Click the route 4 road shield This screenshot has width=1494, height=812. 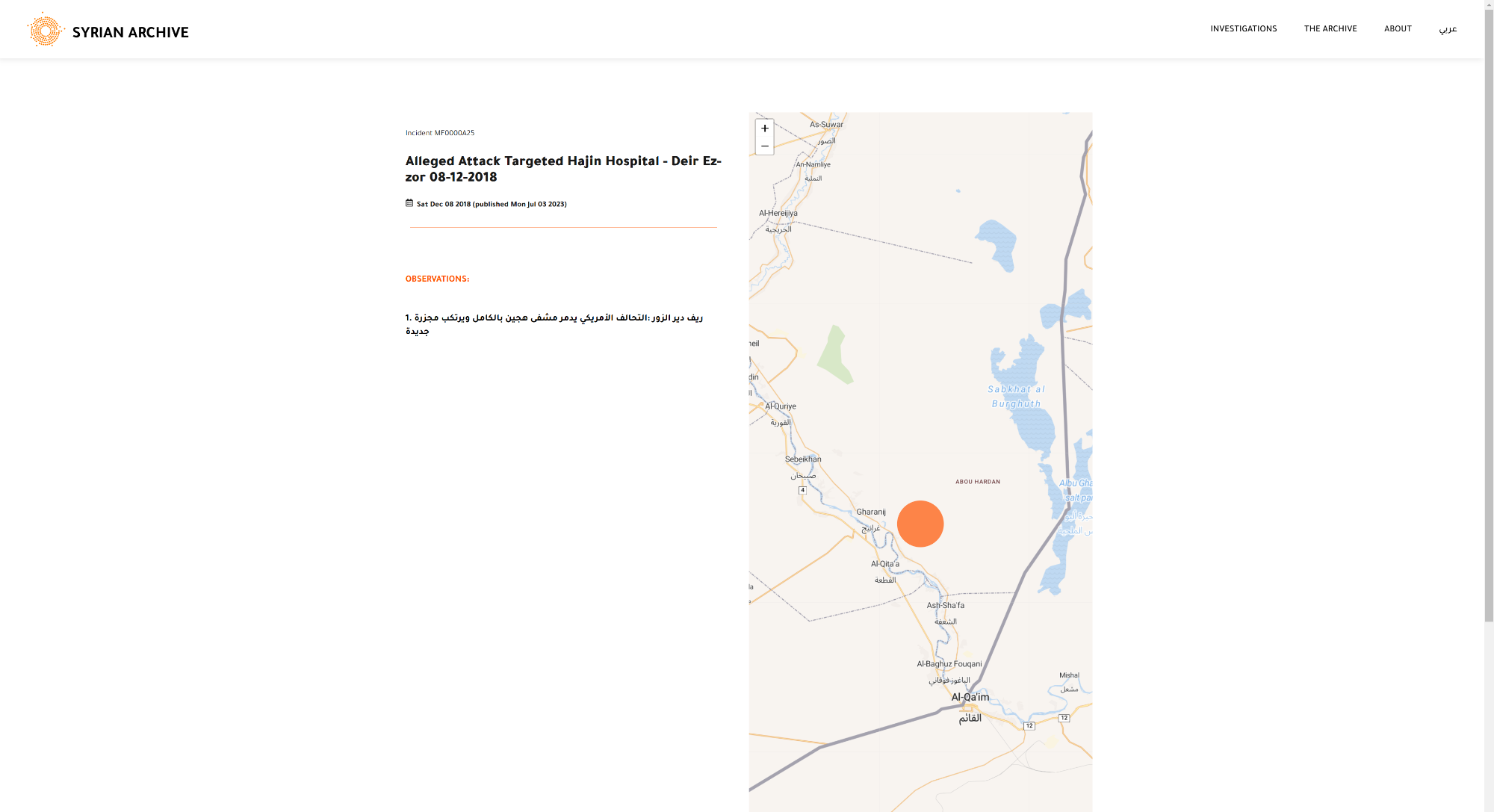click(802, 491)
